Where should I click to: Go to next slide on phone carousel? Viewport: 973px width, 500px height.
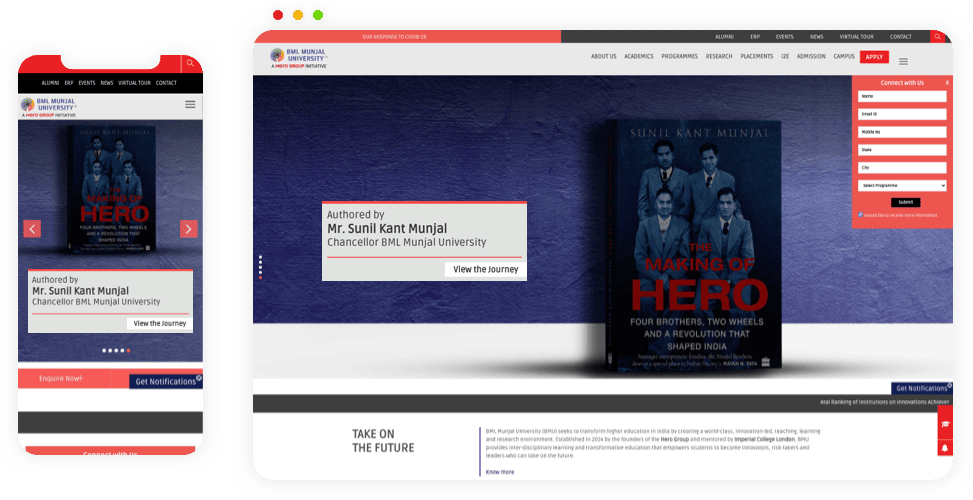189,229
